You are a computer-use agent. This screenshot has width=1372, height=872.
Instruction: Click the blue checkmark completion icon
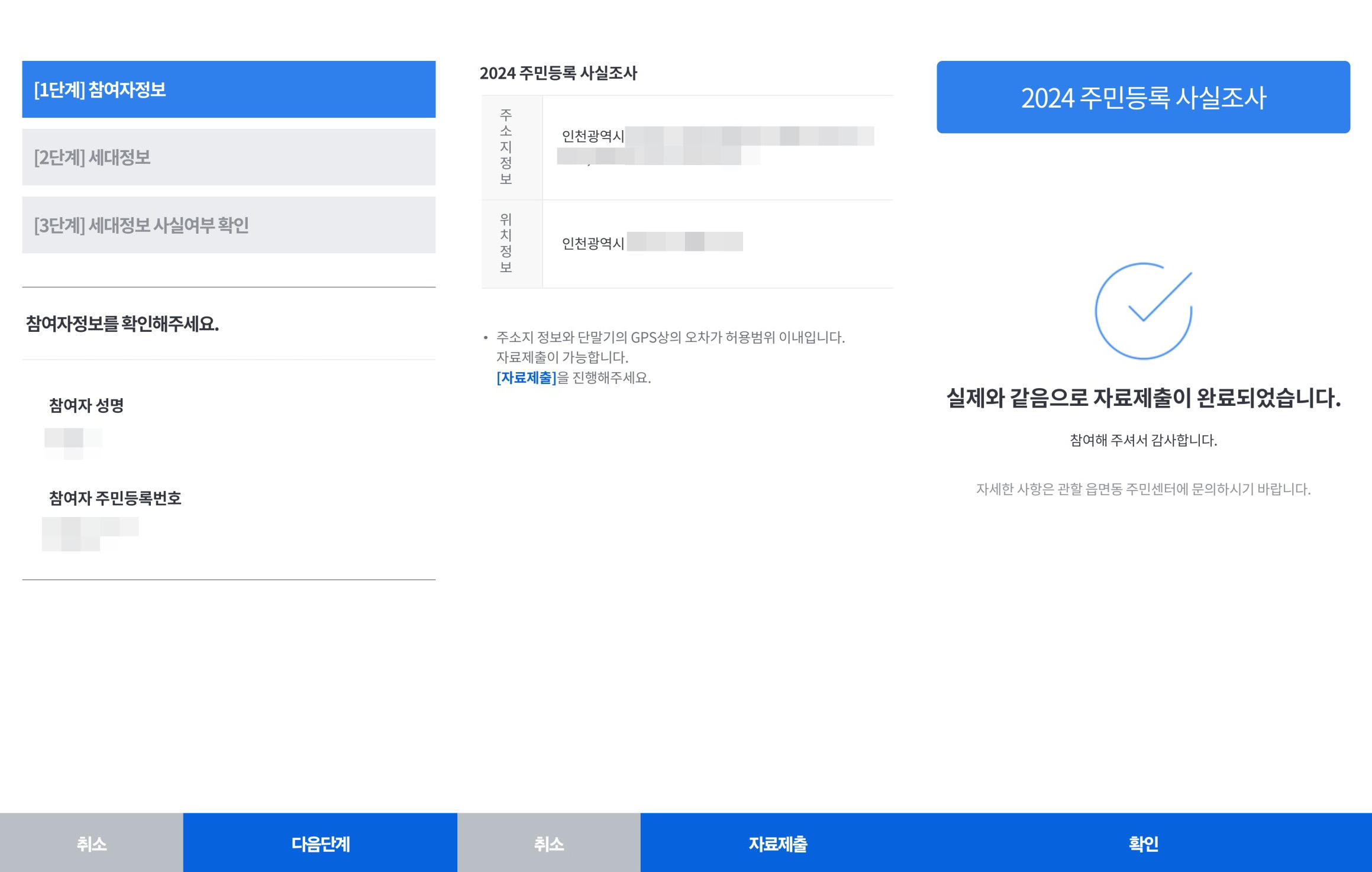1143,311
